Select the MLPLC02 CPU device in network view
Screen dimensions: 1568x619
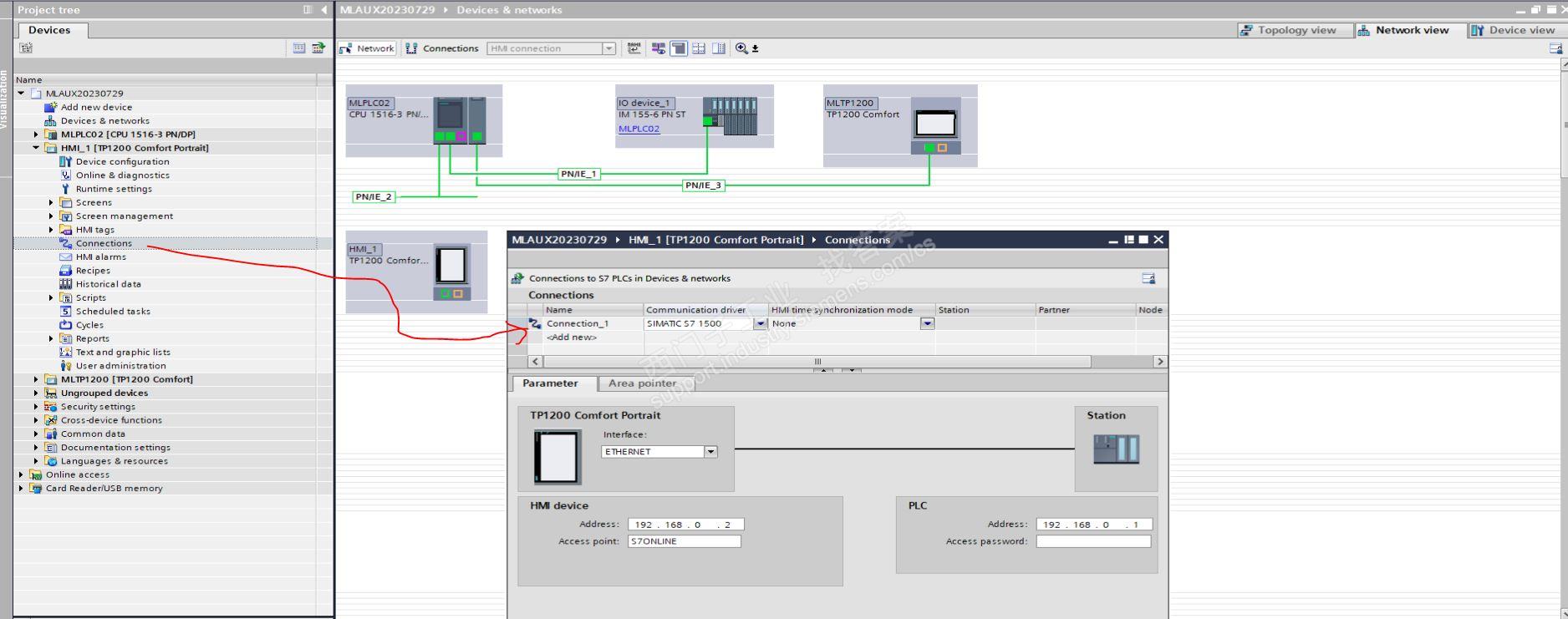459,120
